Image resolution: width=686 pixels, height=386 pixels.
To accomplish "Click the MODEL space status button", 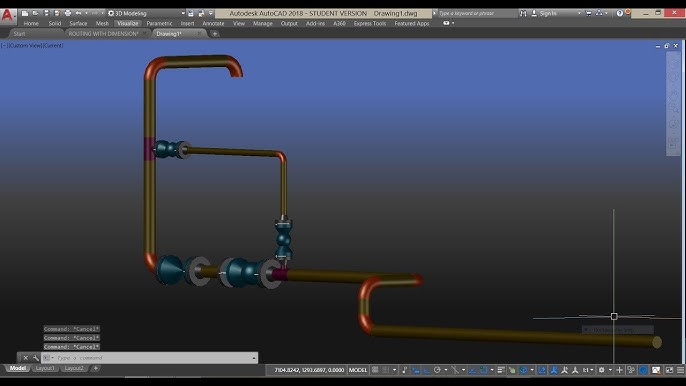I will click(357, 370).
